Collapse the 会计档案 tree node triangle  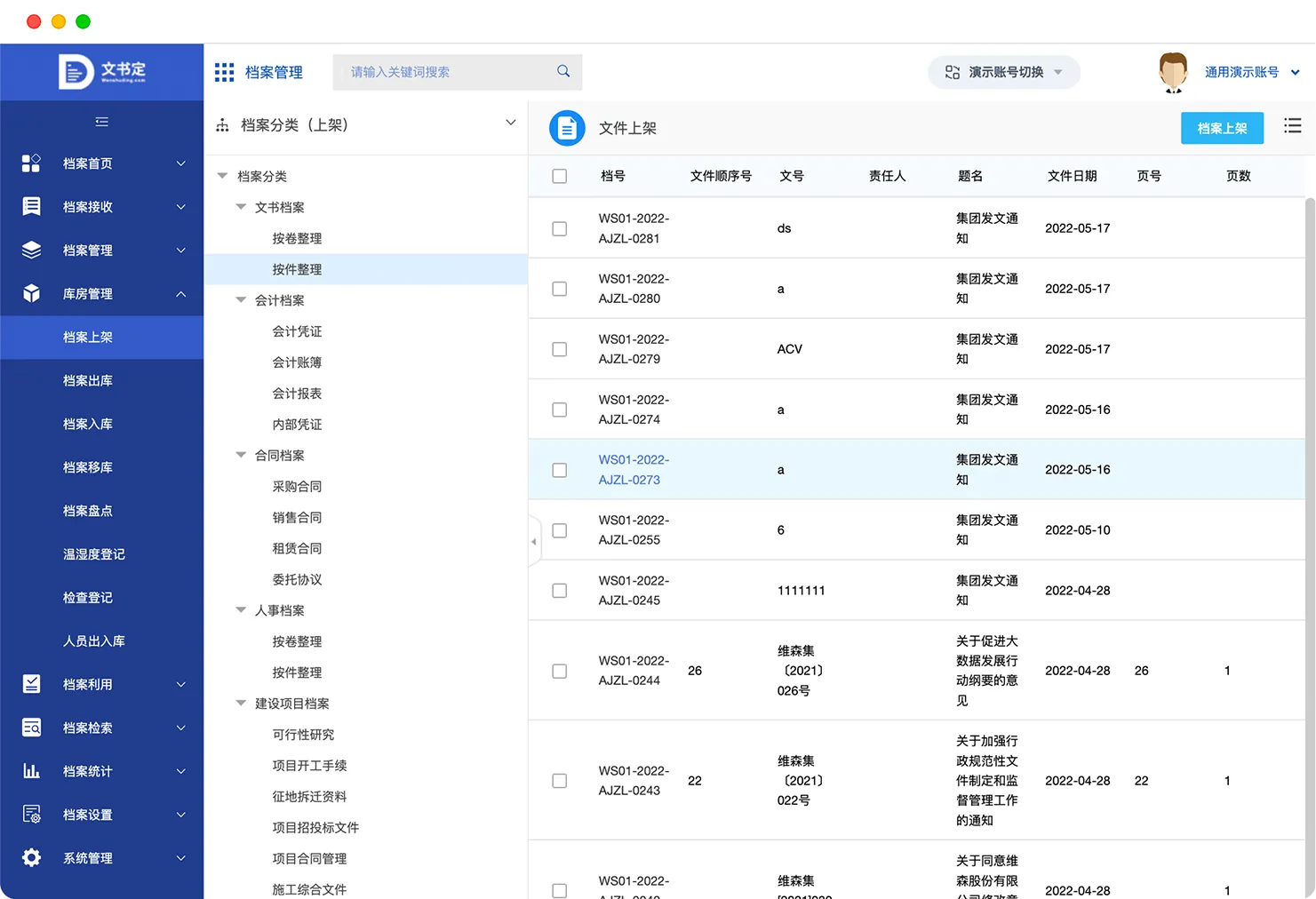coord(241,300)
